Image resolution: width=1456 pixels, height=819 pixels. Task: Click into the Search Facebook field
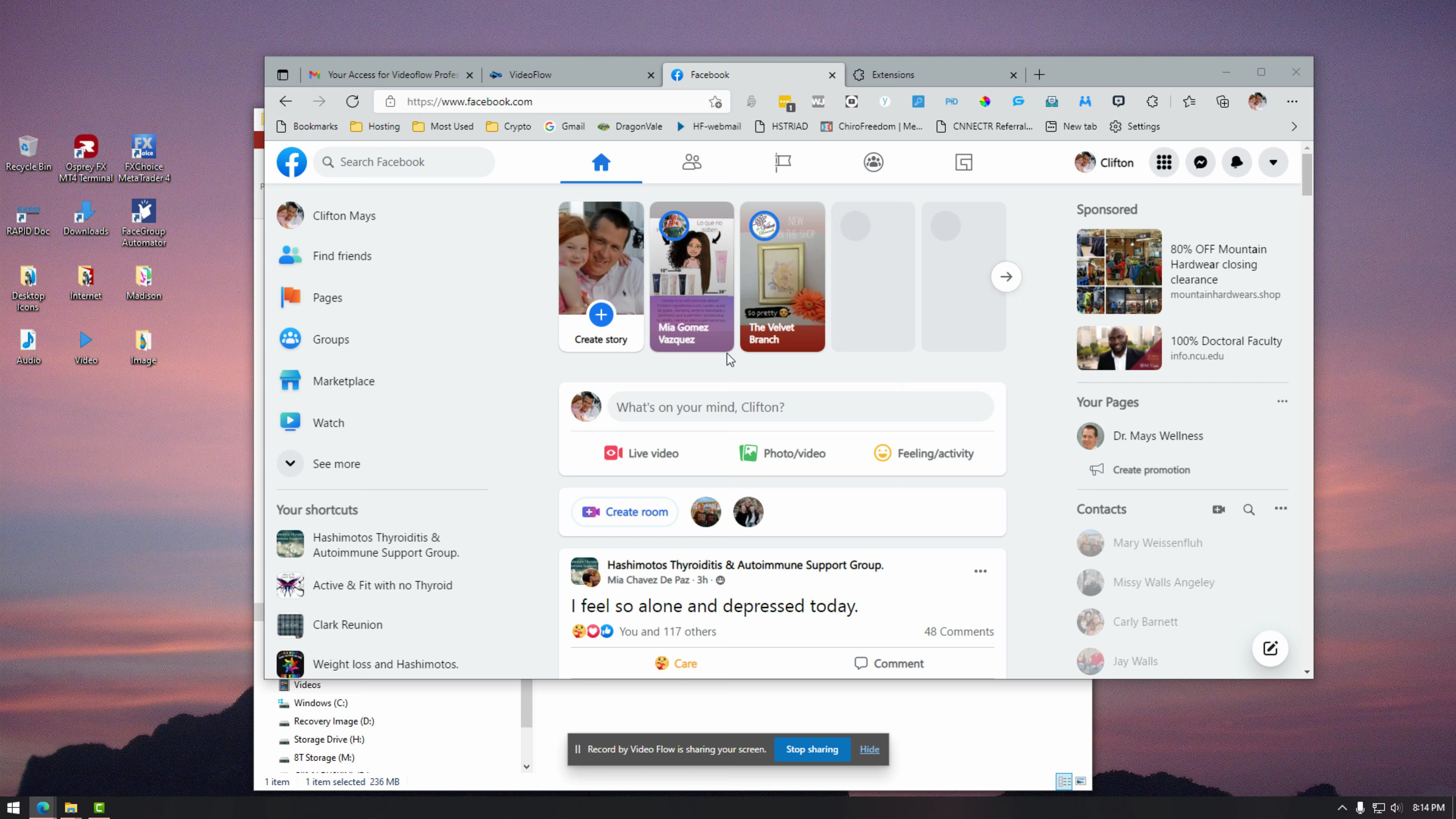tap(404, 162)
